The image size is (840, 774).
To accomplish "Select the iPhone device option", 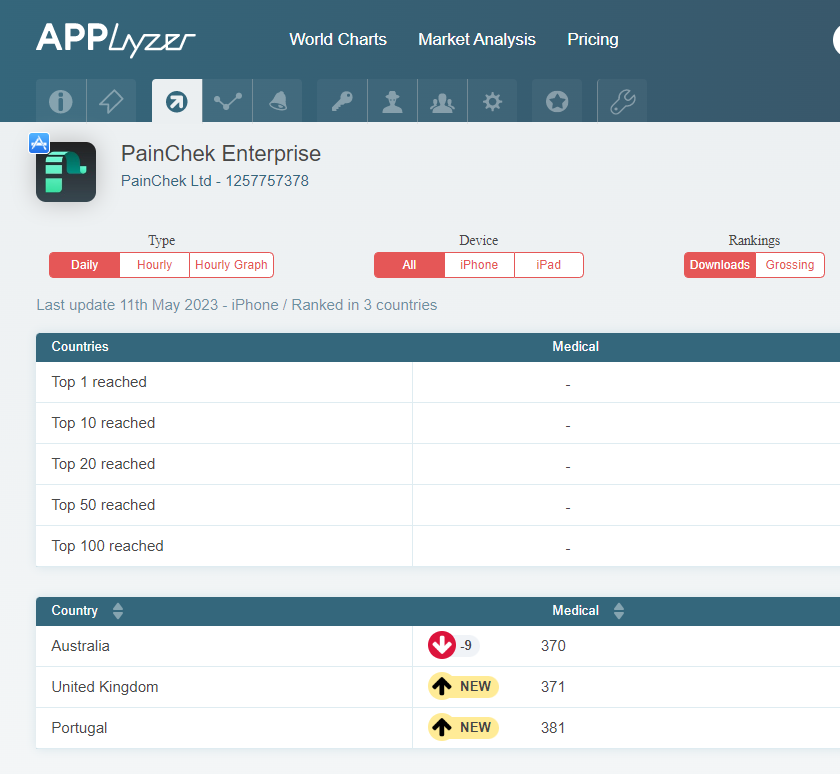I will 479,265.
